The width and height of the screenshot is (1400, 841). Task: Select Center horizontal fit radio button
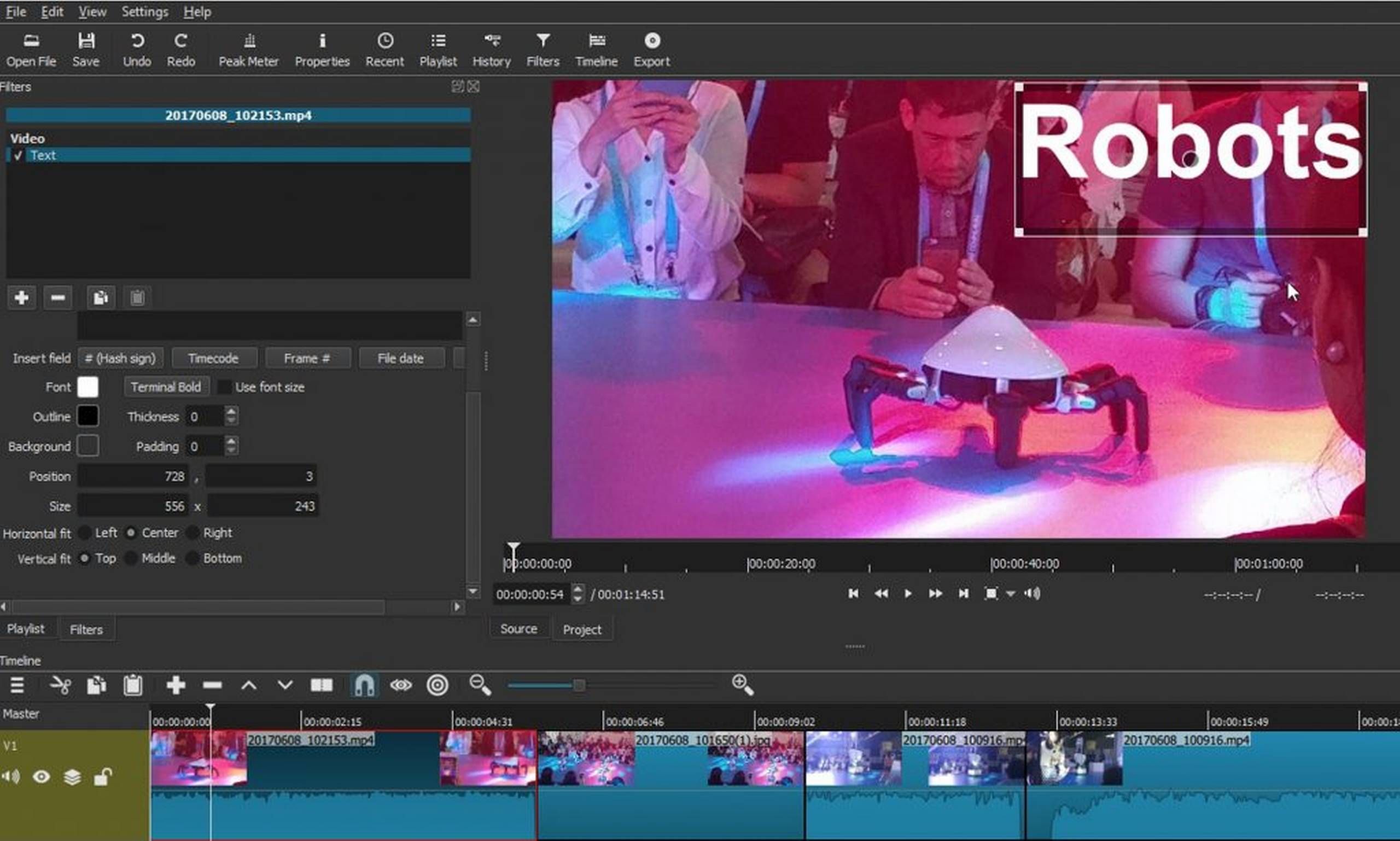click(x=130, y=532)
